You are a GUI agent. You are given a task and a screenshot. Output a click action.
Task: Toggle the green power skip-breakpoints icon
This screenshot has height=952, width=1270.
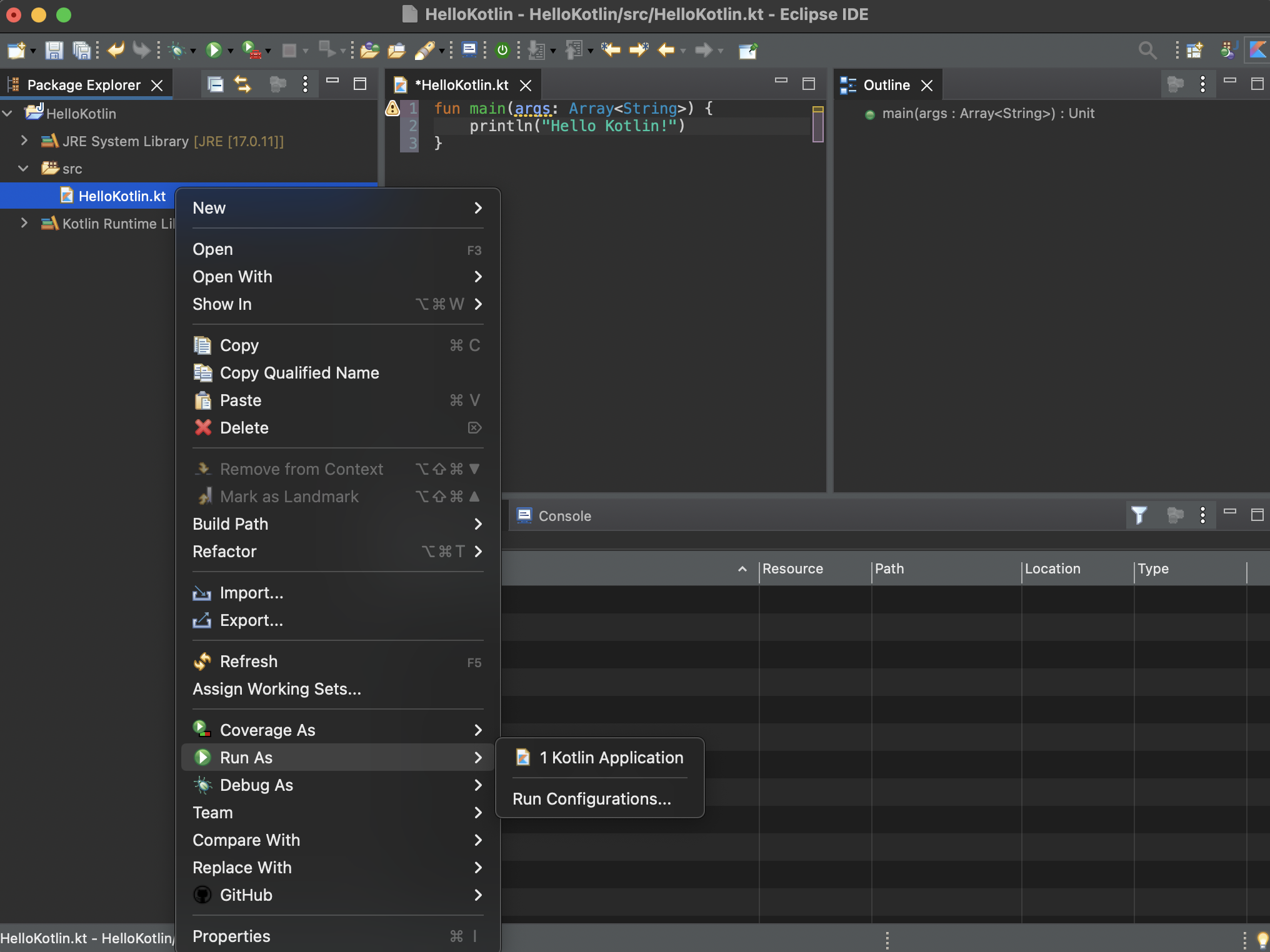tap(502, 50)
